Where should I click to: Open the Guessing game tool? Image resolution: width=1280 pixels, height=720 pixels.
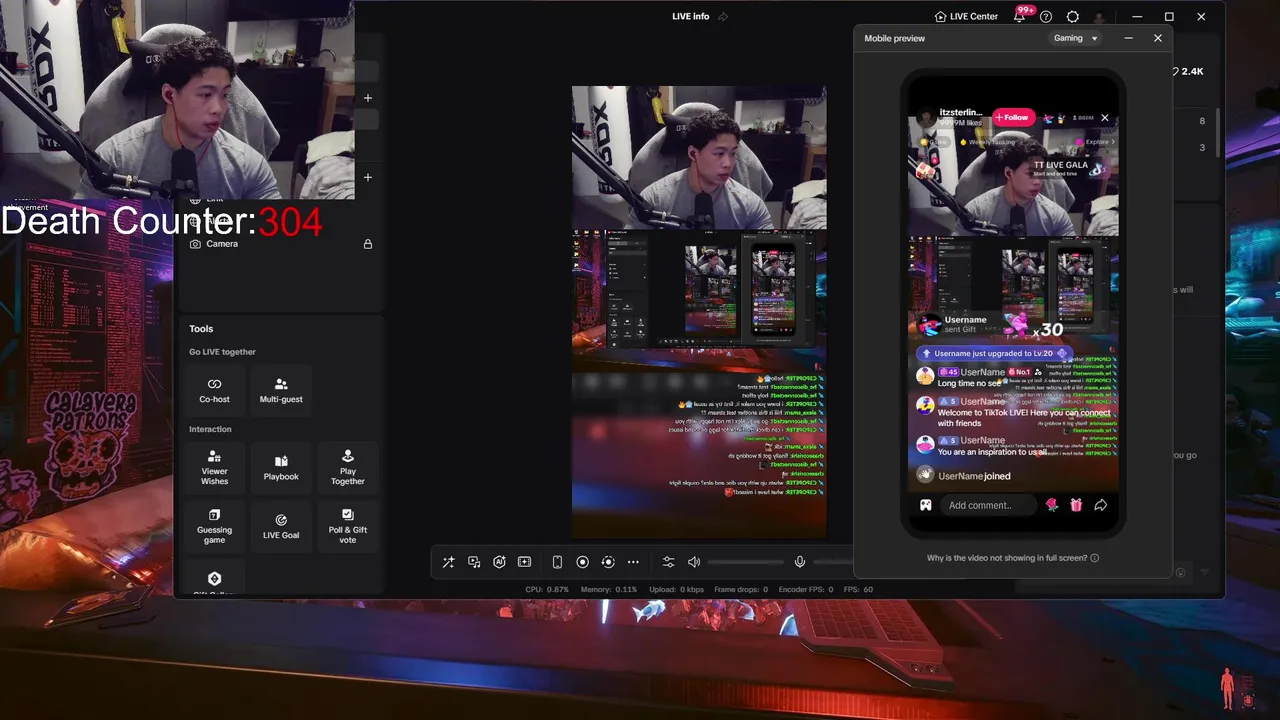point(214,526)
